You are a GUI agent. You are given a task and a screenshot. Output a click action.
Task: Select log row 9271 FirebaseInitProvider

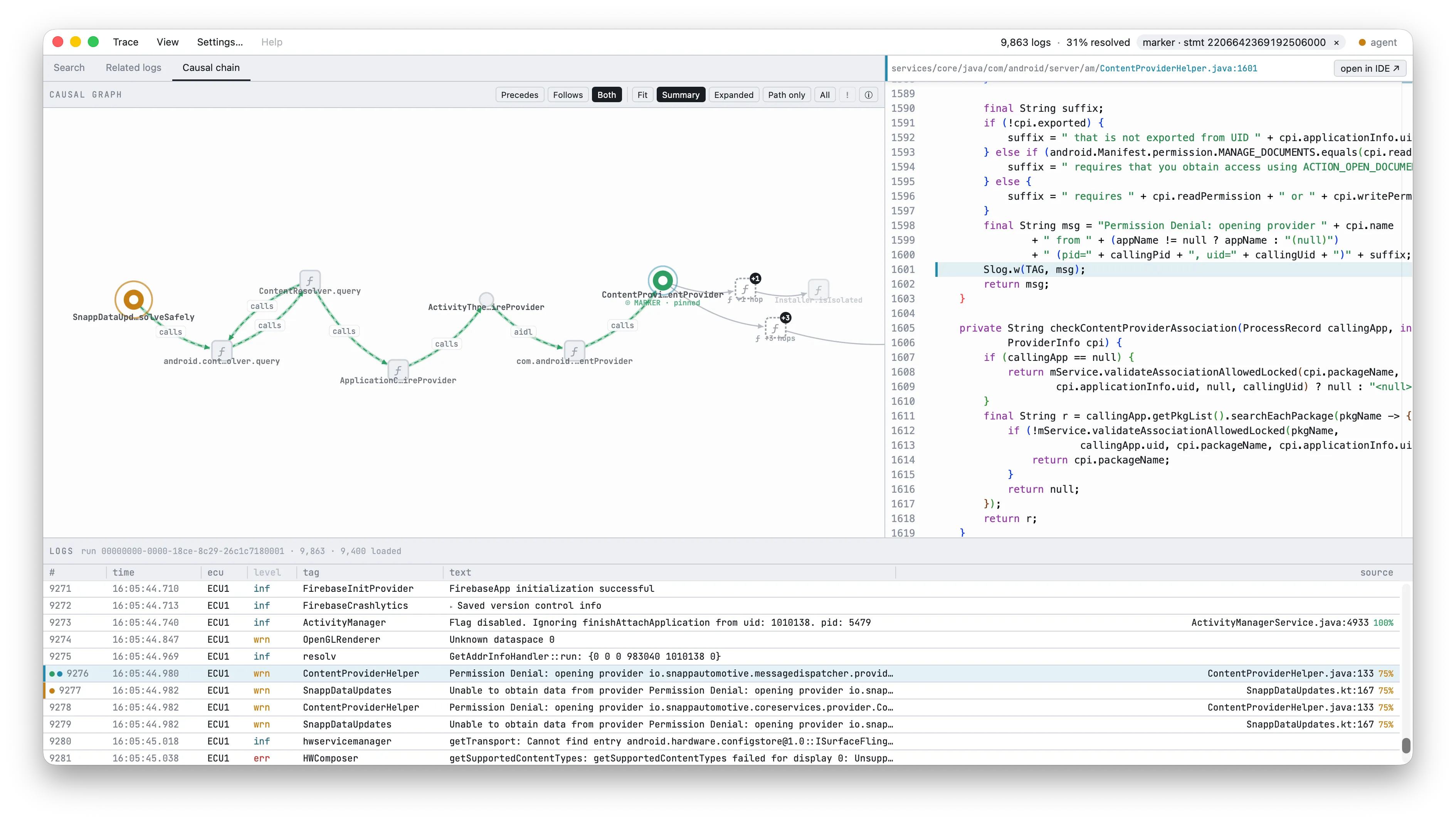coord(722,588)
